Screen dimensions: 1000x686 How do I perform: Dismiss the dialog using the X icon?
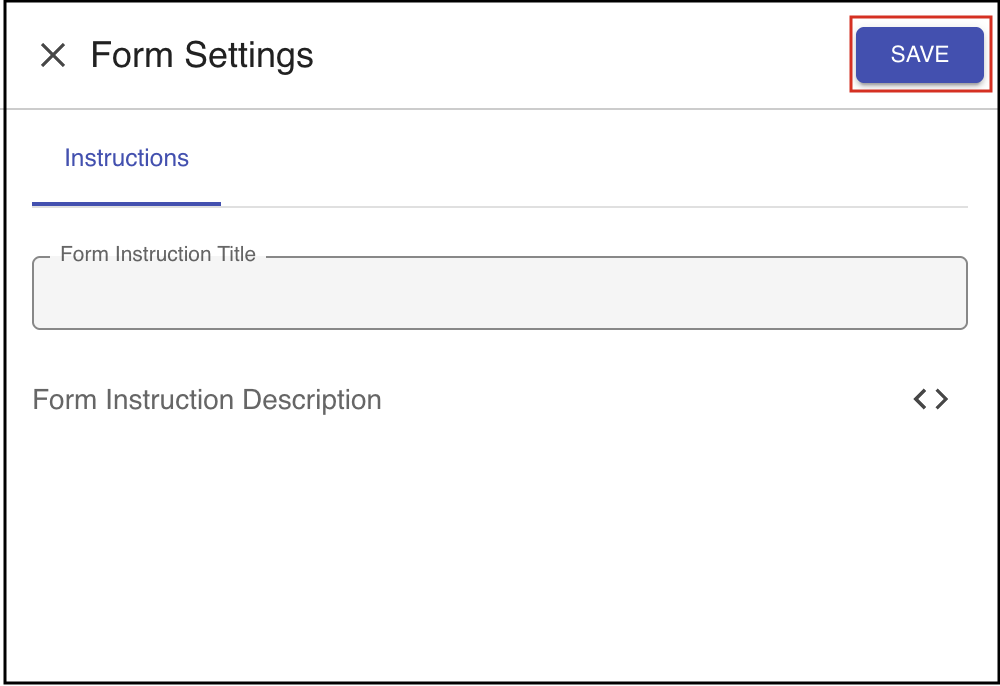[52, 55]
